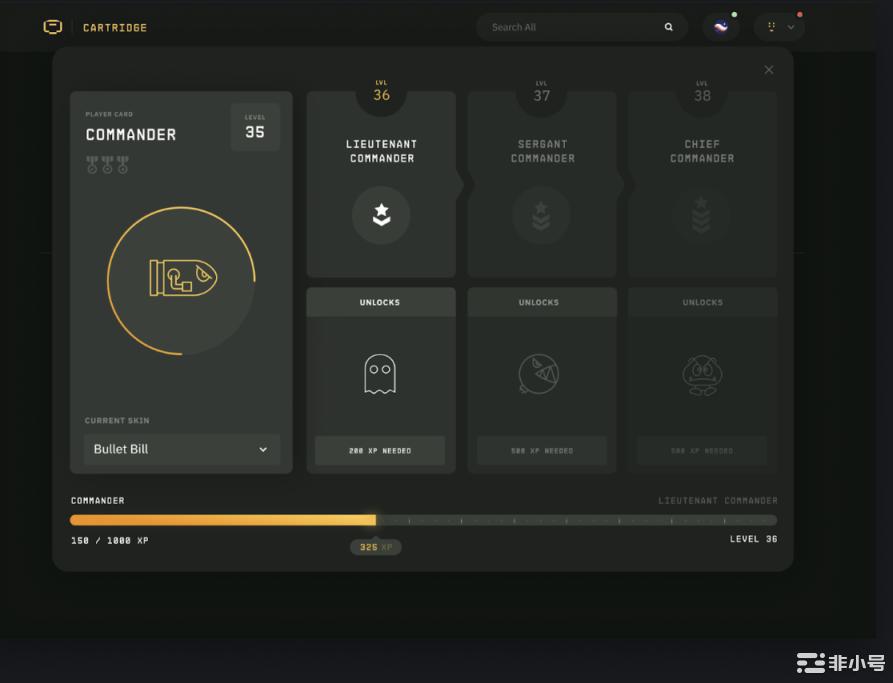Click the Goomba unlock icon

click(701, 375)
